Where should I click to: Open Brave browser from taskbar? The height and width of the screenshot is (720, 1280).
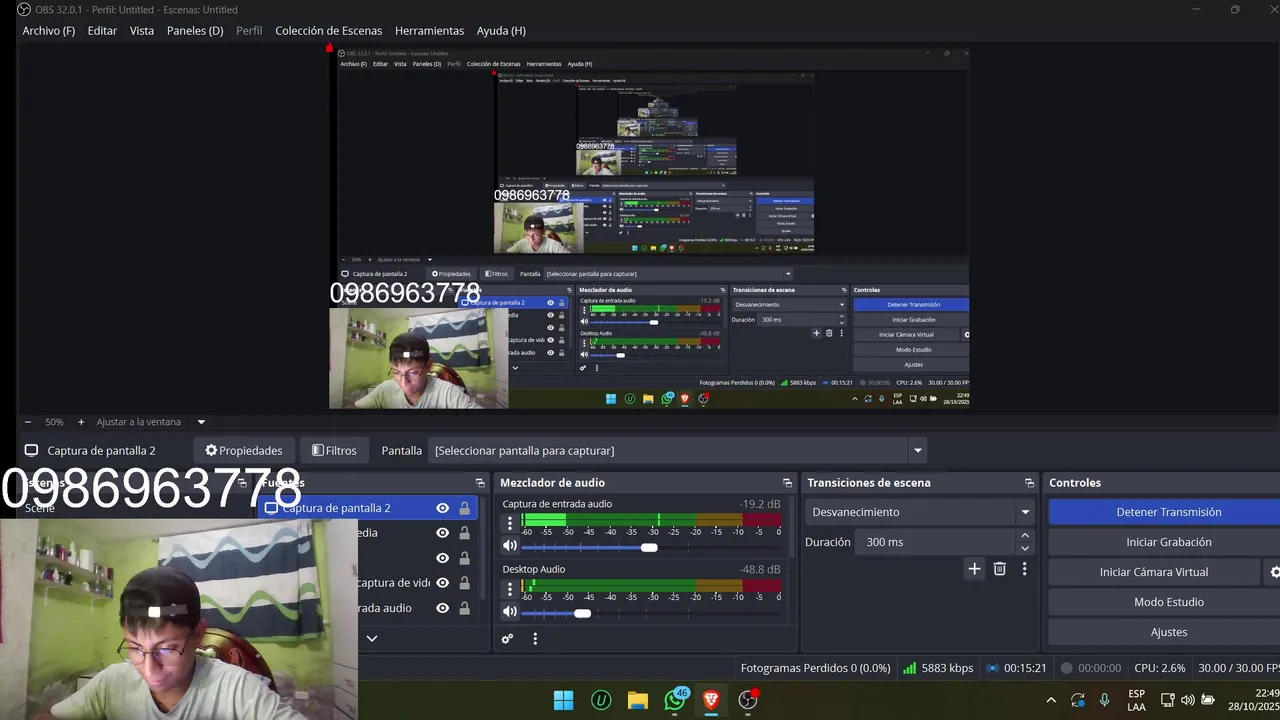[711, 700]
